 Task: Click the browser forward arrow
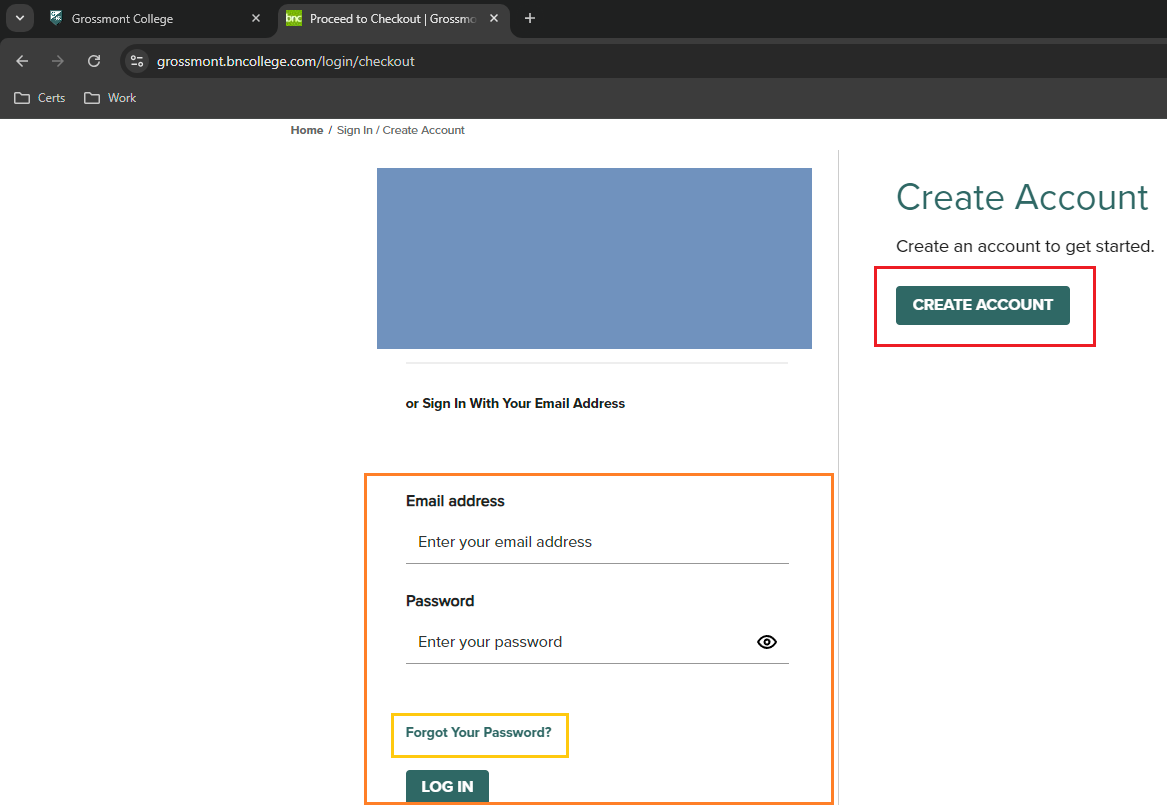[x=58, y=61]
